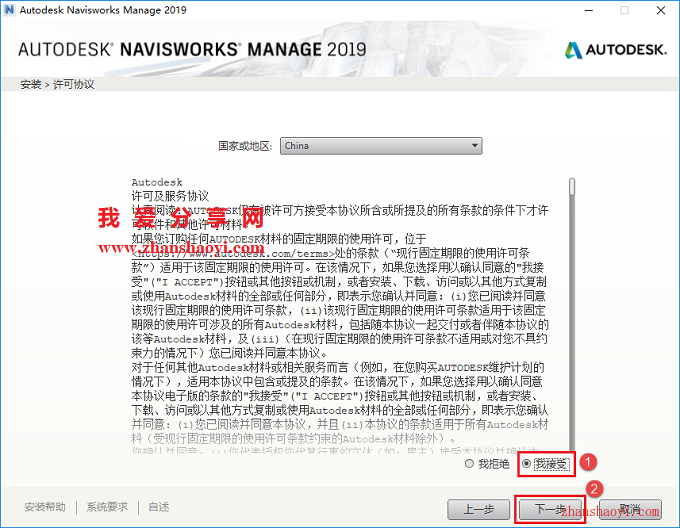The width and height of the screenshot is (680, 528).
Task: Click the 国家或地区 label
Action: point(245,146)
